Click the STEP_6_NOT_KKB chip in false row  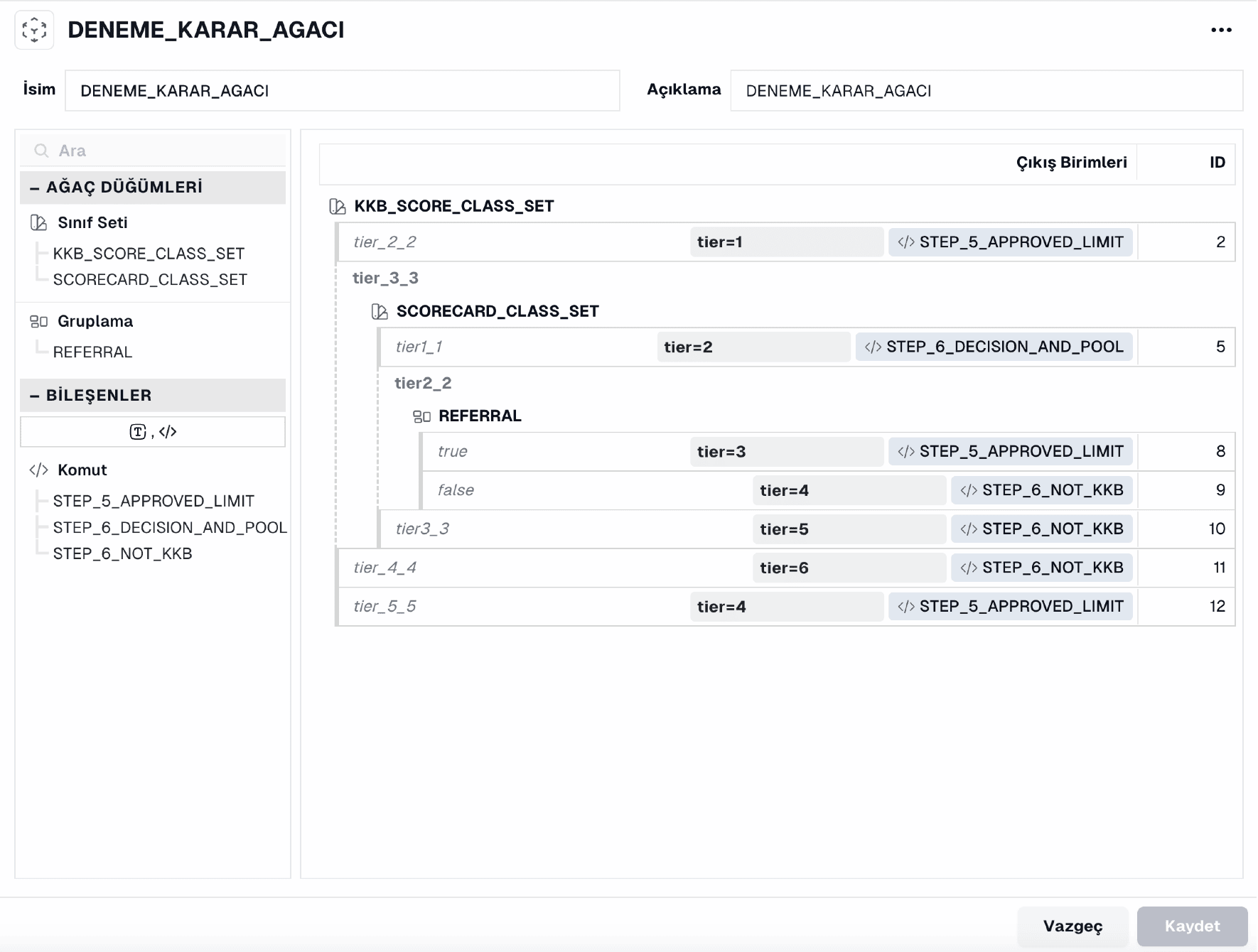pyautogui.click(x=1041, y=490)
